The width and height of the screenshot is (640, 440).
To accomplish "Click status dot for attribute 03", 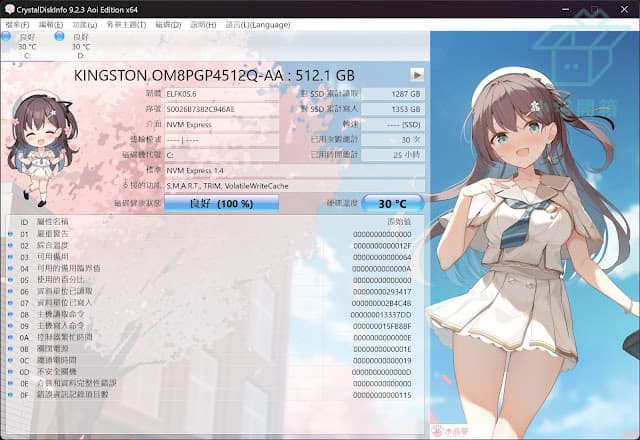I will coord(10,257).
